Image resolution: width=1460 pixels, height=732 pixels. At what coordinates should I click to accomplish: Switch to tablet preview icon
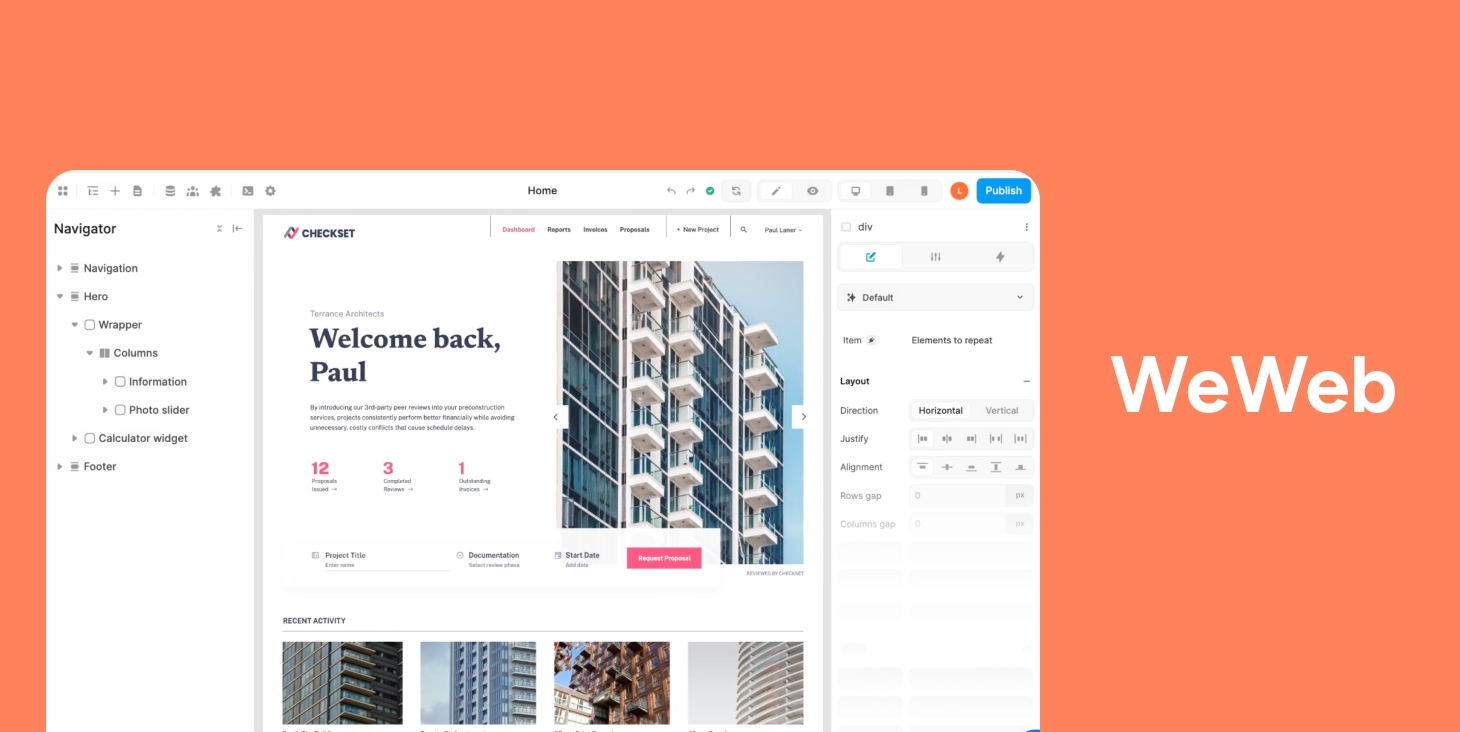[x=890, y=190]
